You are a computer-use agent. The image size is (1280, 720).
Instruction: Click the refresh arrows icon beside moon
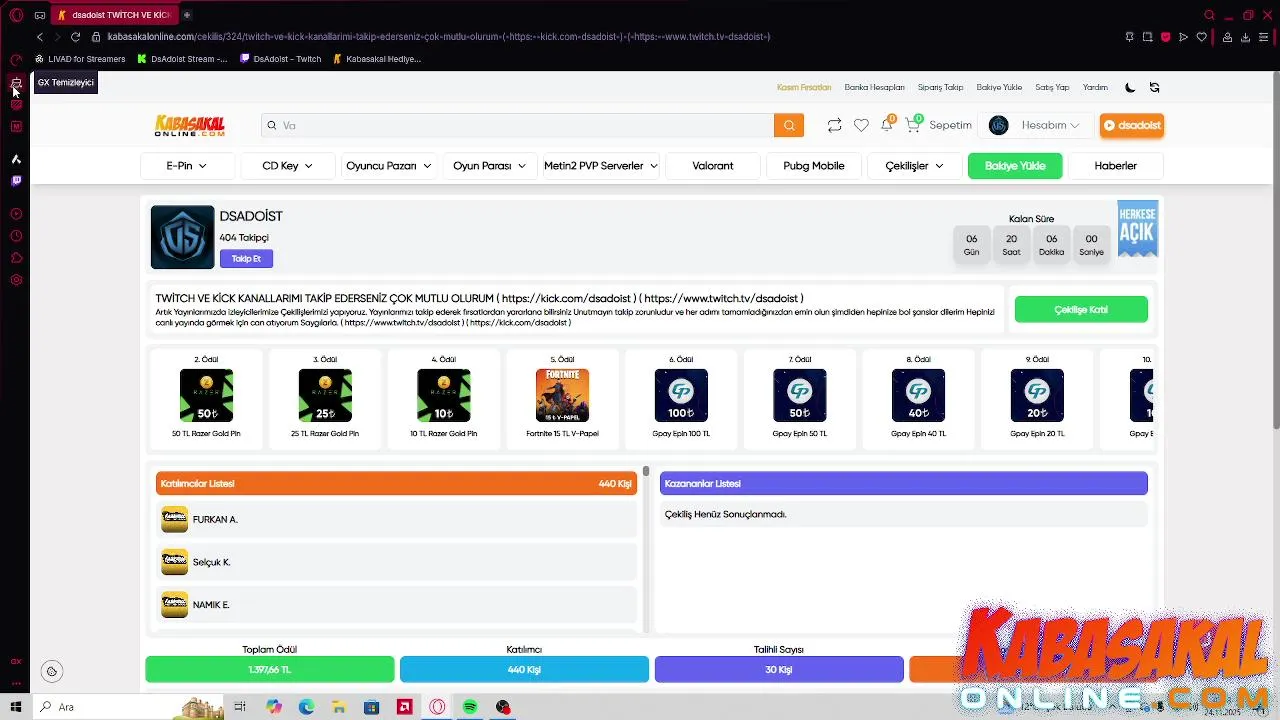(1154, 87)
